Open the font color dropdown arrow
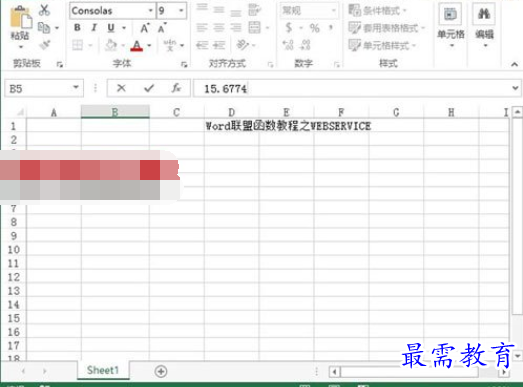This screenshot has height=387, width=523. (x=149, y=45)
